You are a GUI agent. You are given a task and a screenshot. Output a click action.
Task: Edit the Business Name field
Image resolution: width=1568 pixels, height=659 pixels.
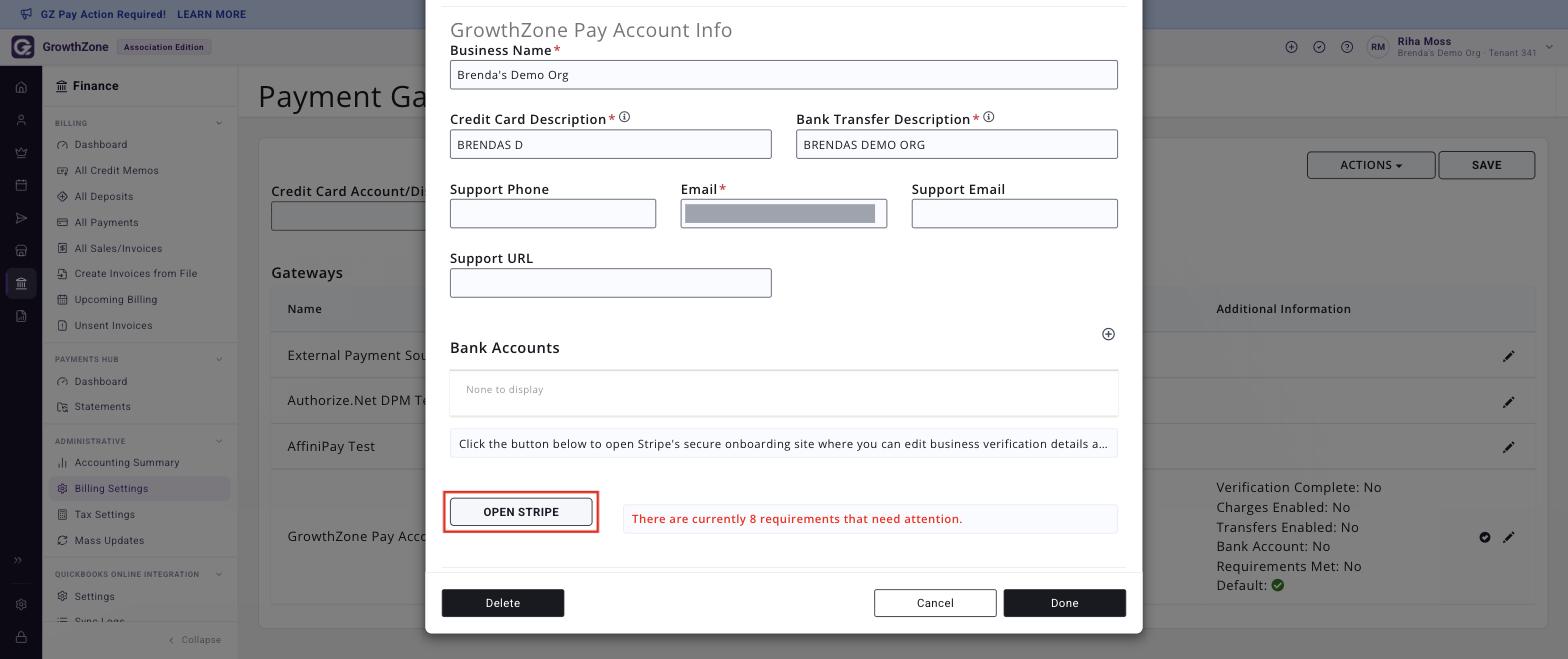784,75
